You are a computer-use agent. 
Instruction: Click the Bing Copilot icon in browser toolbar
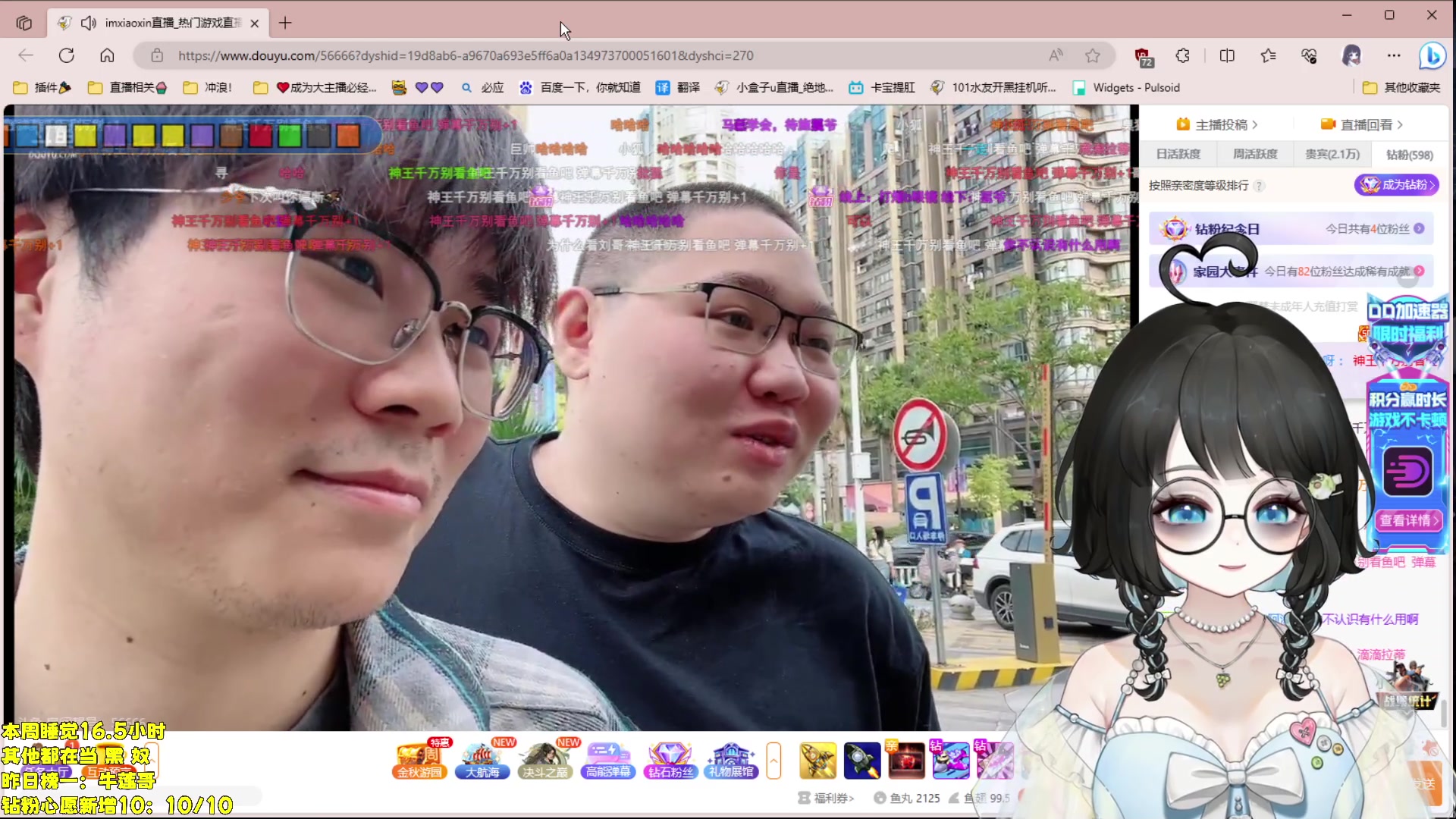tap(1432, 55)
